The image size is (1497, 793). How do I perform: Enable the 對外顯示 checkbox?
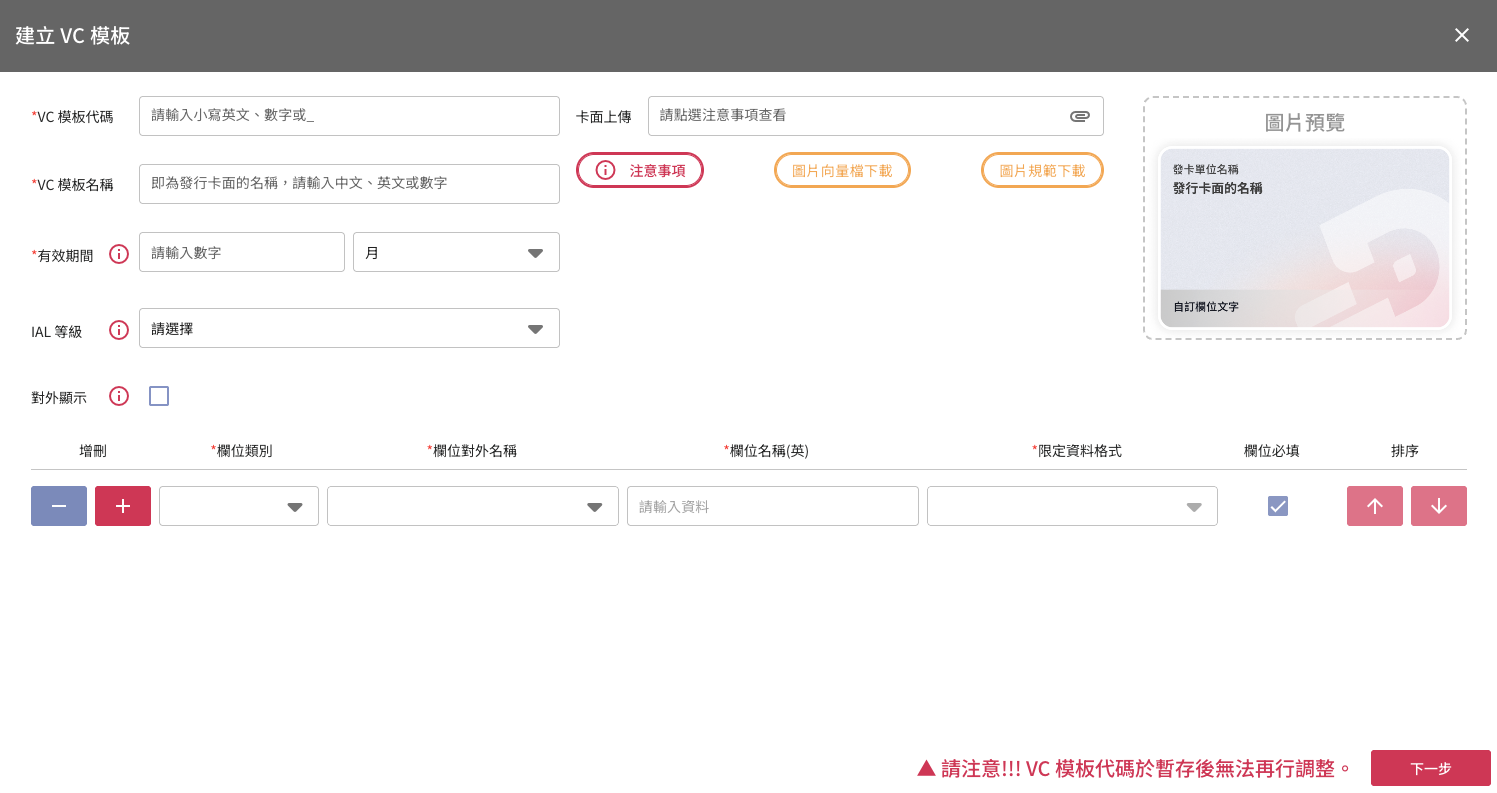159,396
